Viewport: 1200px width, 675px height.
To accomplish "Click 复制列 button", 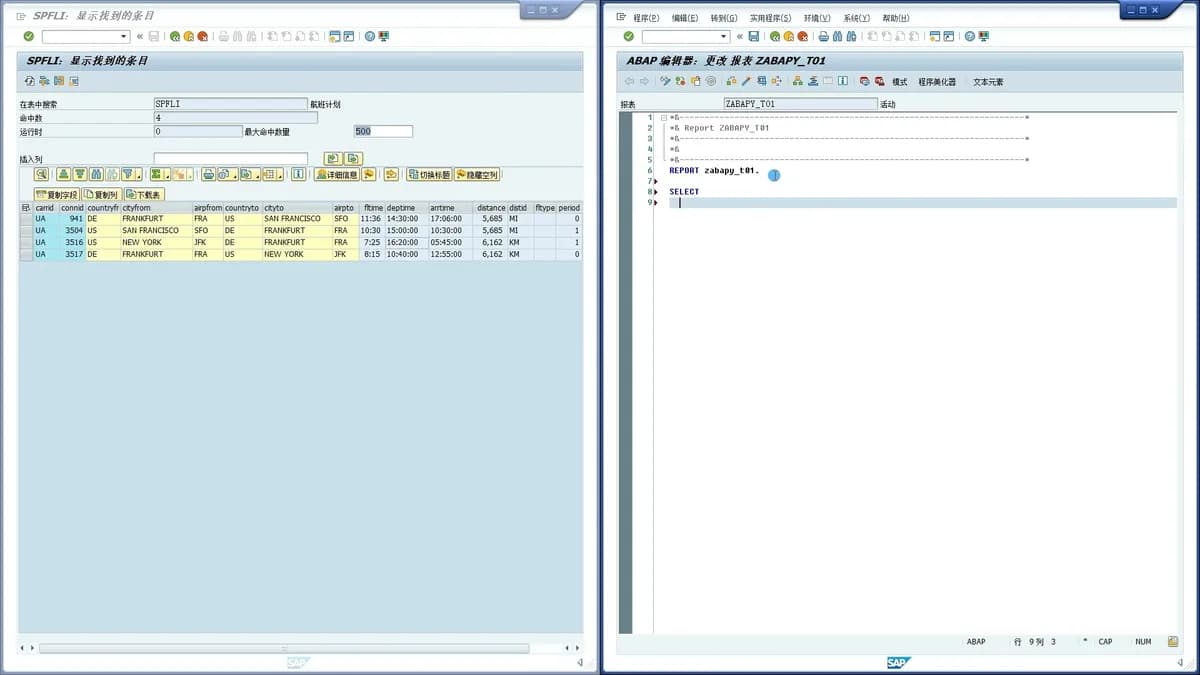I will (x=101, y=194).
